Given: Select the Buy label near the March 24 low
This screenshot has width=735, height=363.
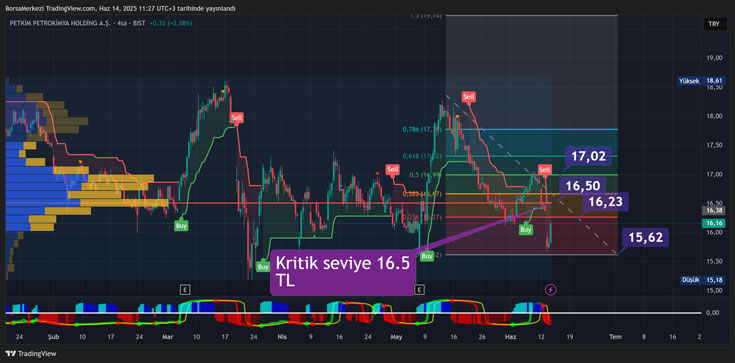Looking at the screenshot, I should click(263, 266).
